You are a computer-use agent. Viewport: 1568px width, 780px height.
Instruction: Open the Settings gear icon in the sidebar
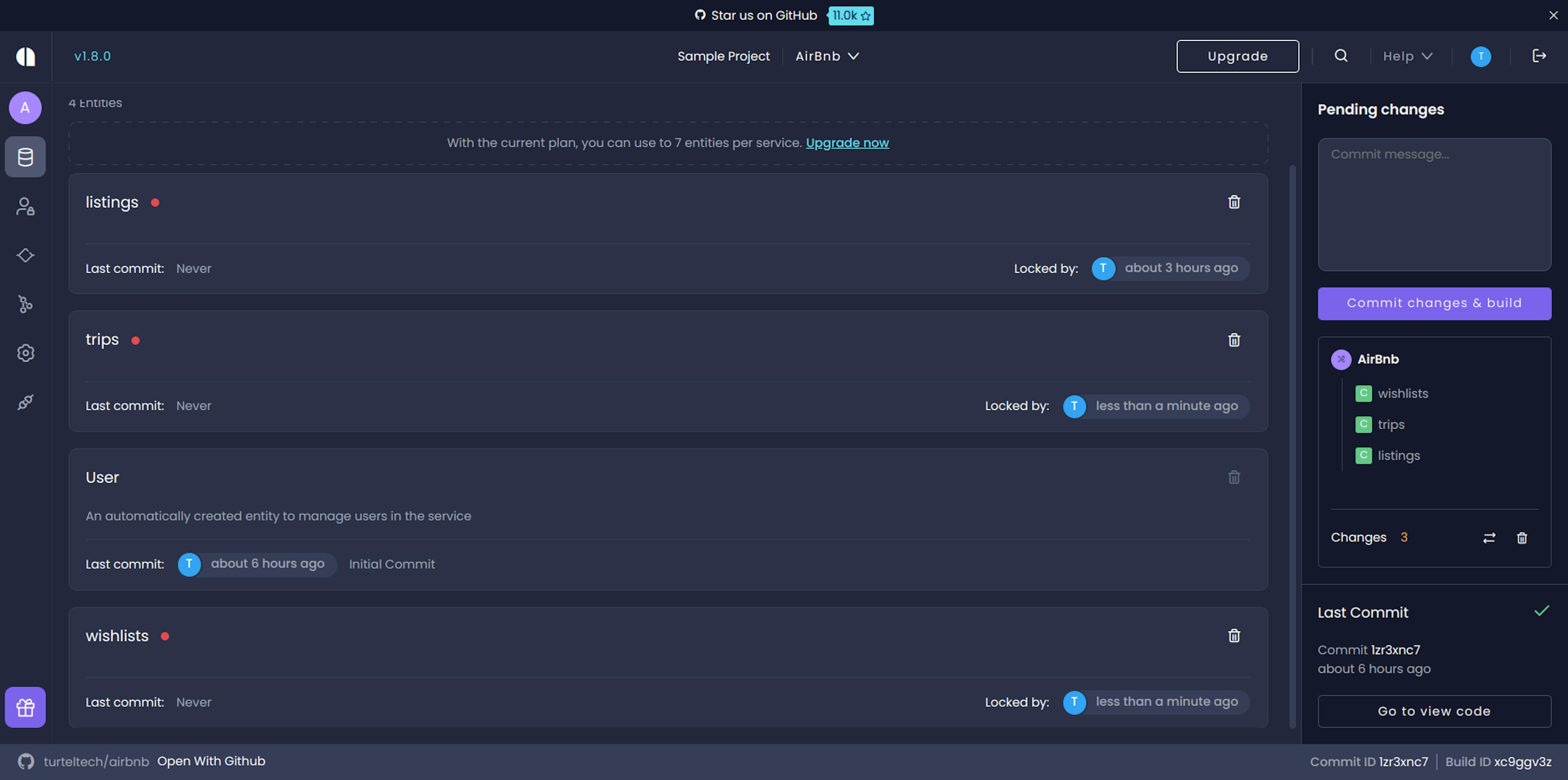(25, 352)
